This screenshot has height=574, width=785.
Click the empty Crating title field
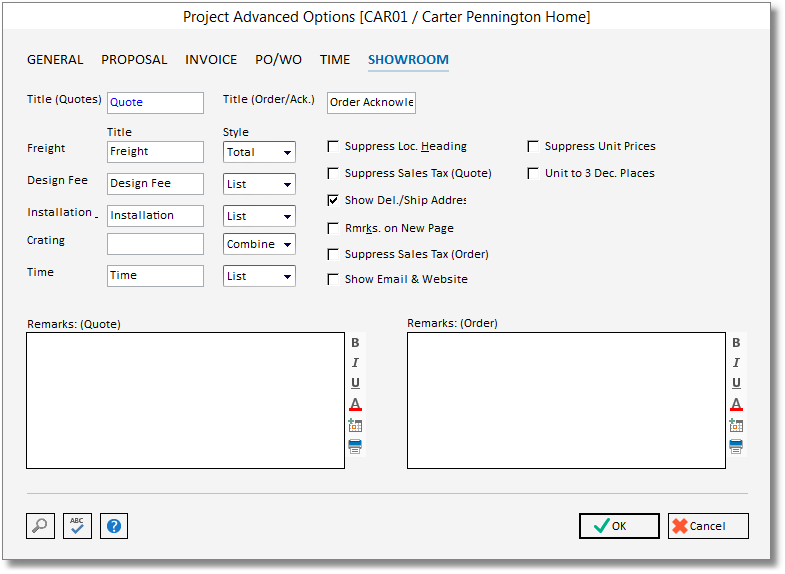(x=155, y=244)
